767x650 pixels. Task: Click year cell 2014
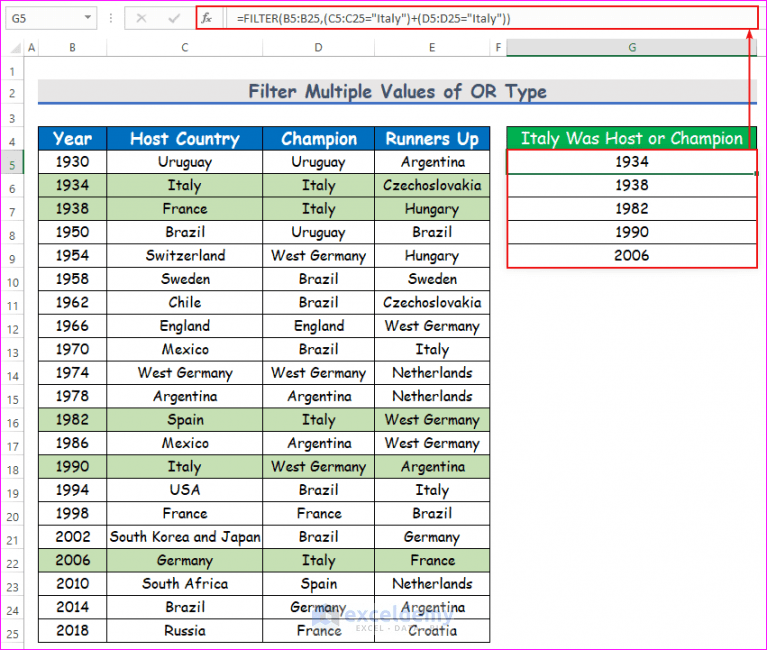(x=72, y=607)
